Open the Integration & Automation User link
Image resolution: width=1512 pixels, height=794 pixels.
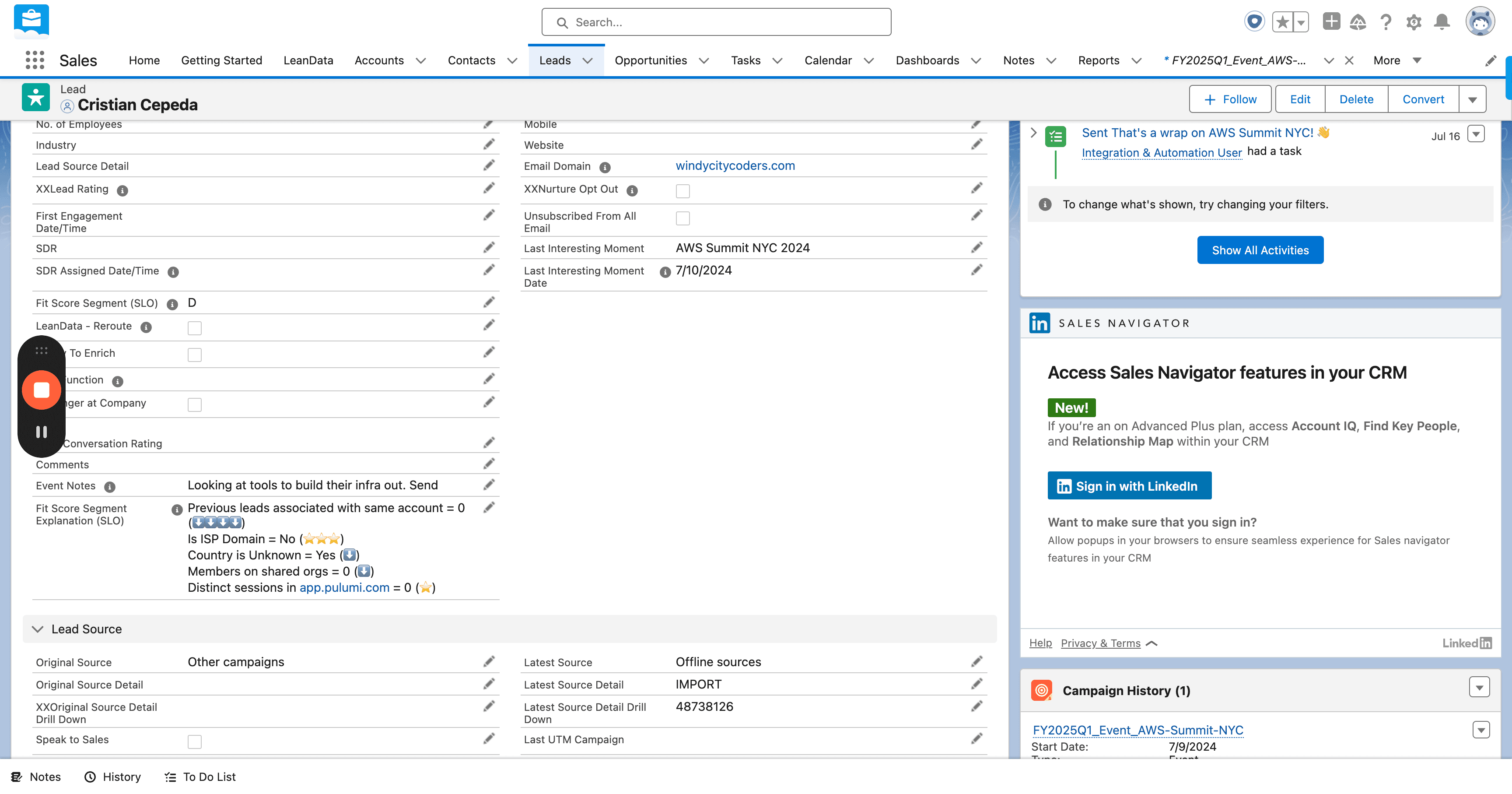coord(1162,152)
